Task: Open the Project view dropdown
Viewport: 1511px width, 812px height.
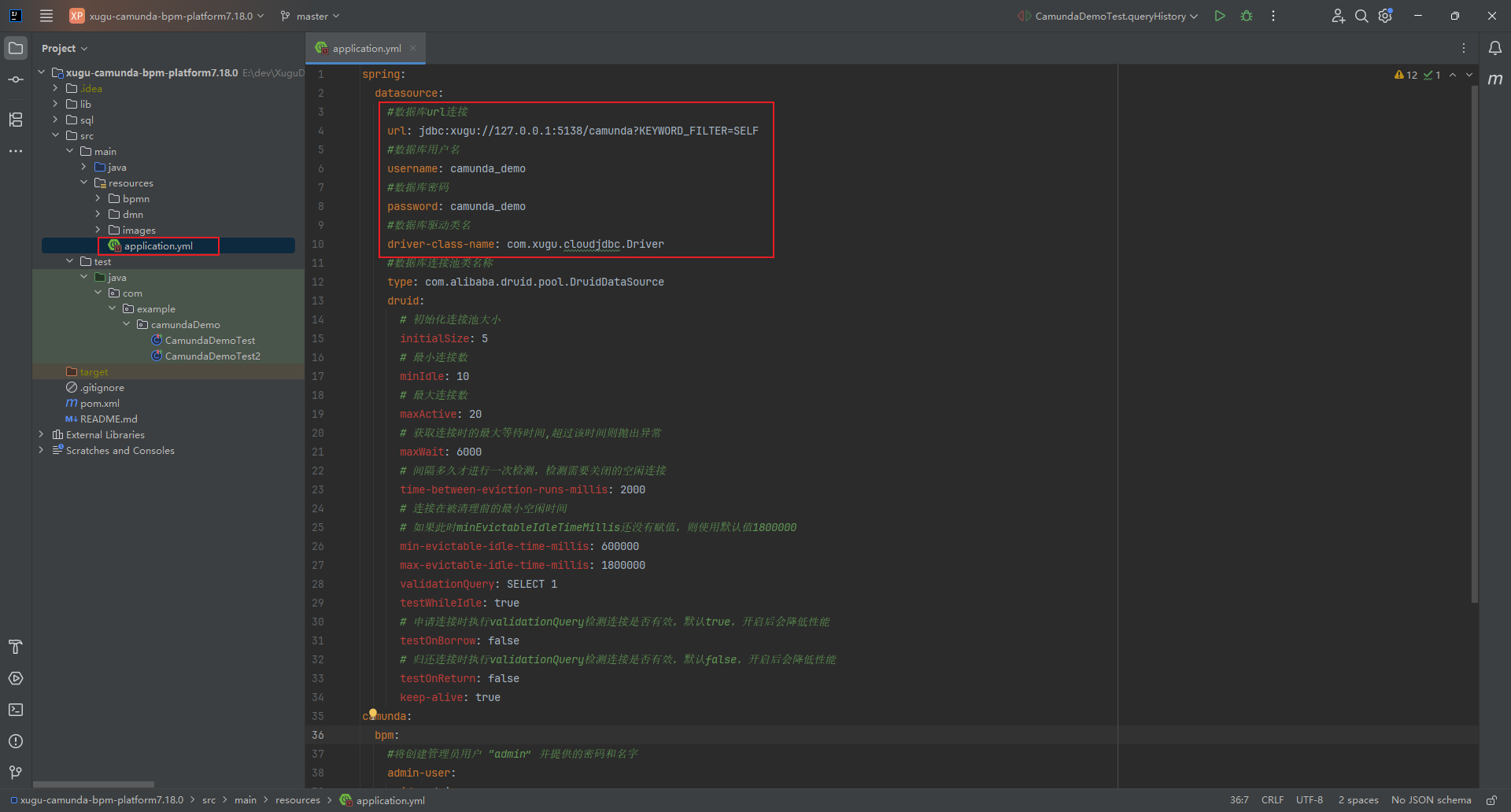Action: point(65,48)
